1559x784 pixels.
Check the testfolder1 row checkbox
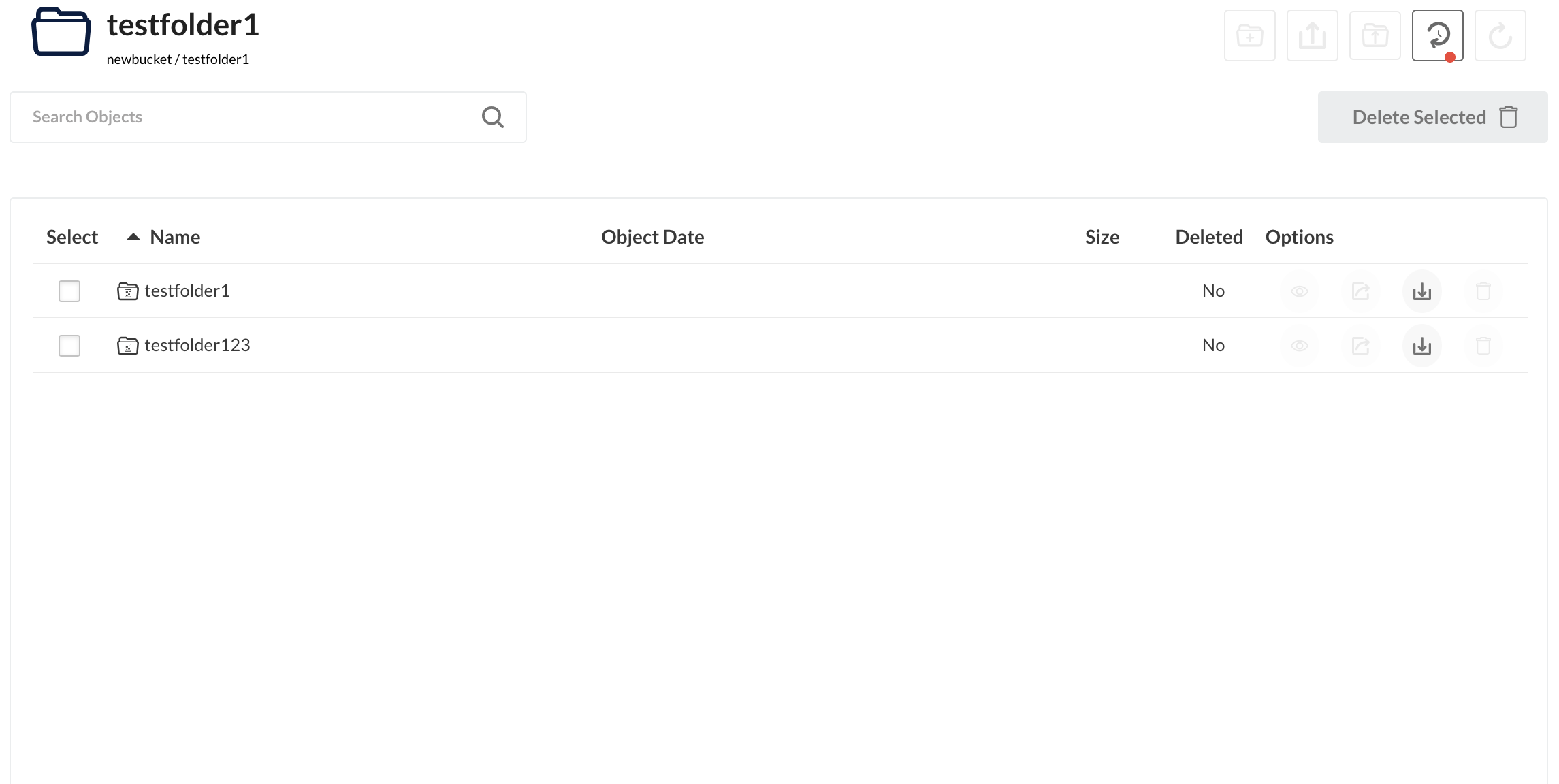coord(69,291)
